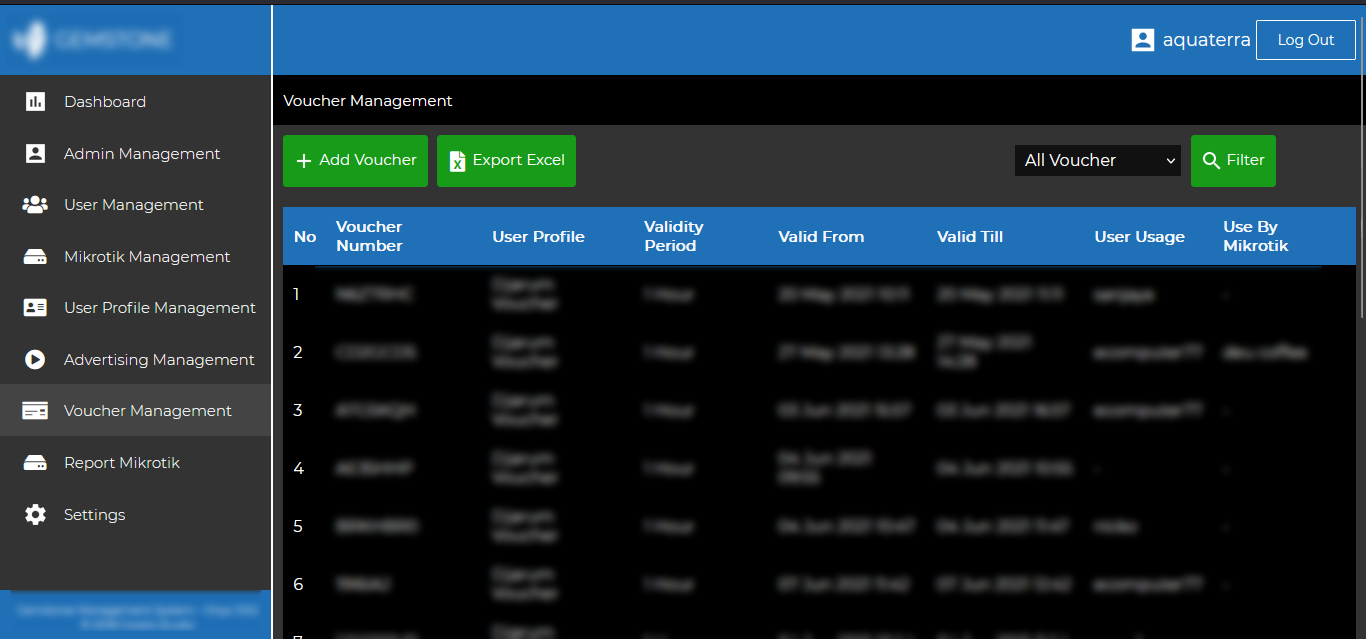This screenshot has width=1366, height=639.
Task: Click the Advertising Management play icon
Action: [x=35, y=360]
